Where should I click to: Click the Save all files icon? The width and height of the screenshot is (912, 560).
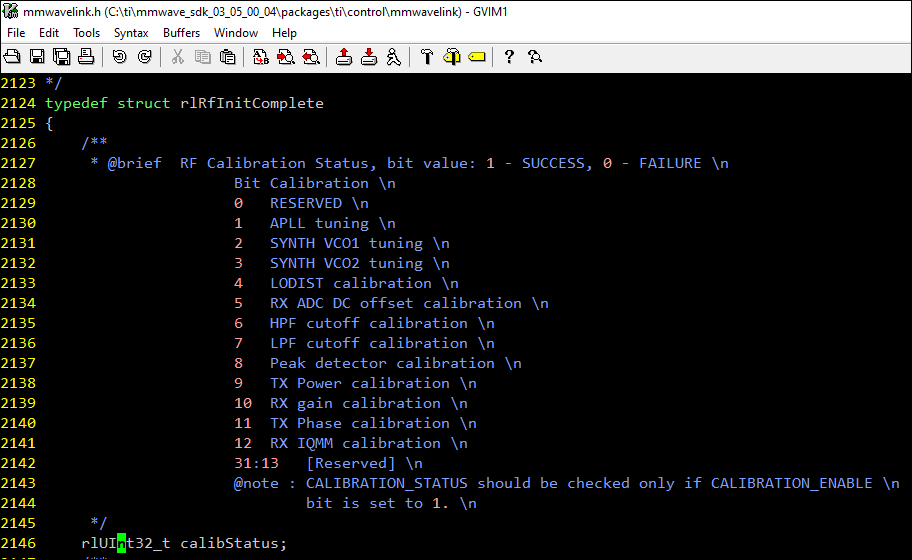pyautogui.click(x=62, y=56)
